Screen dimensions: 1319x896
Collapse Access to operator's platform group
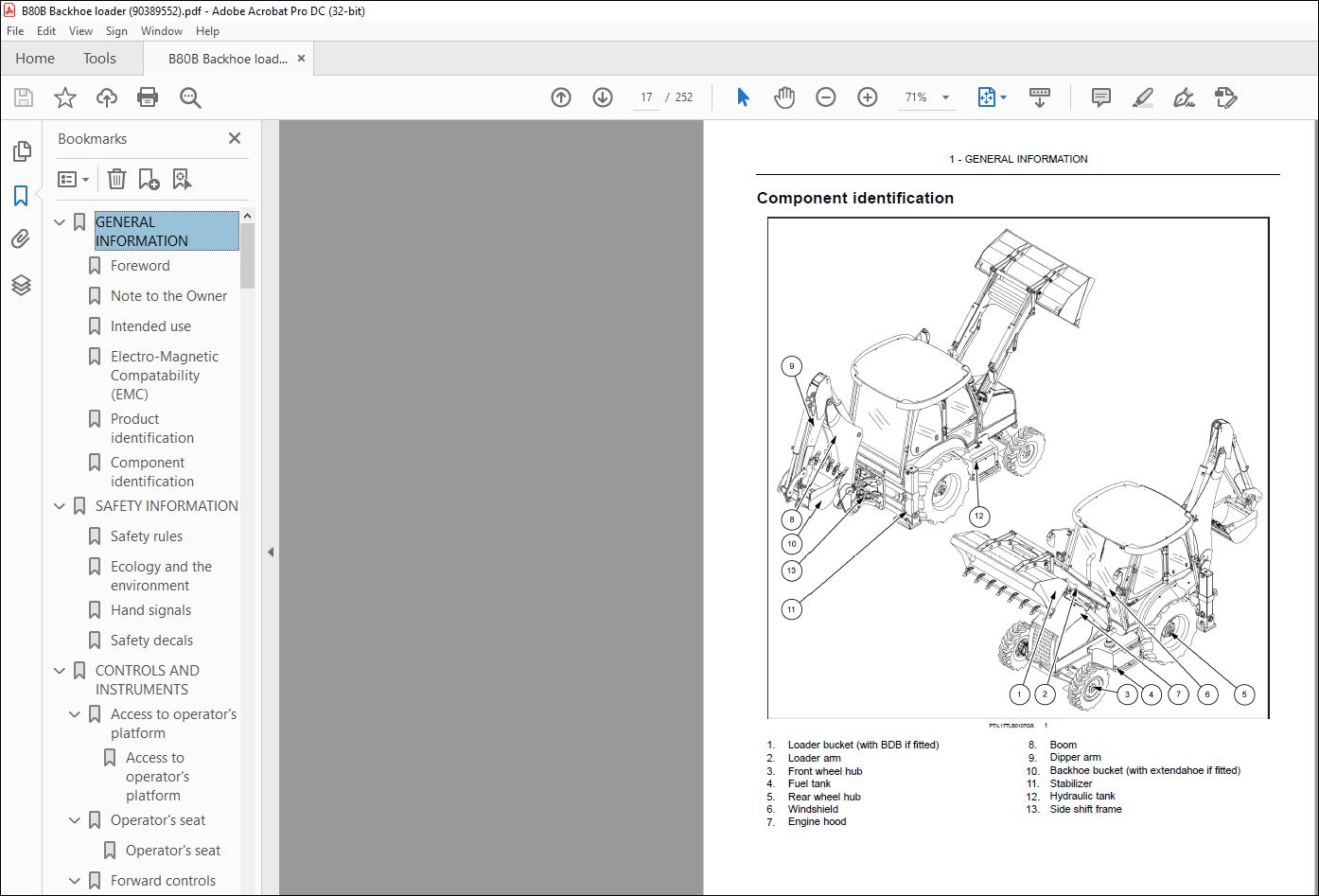click(75, 714)
